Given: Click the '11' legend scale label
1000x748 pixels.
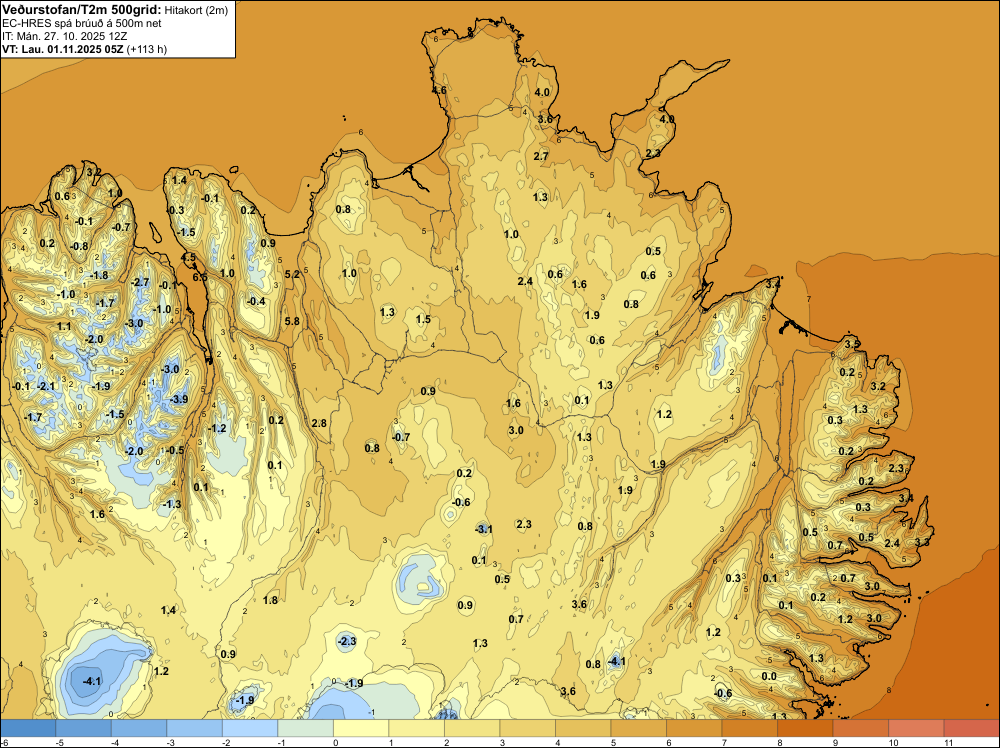Looking at the screenshot, I should point(949,742).
